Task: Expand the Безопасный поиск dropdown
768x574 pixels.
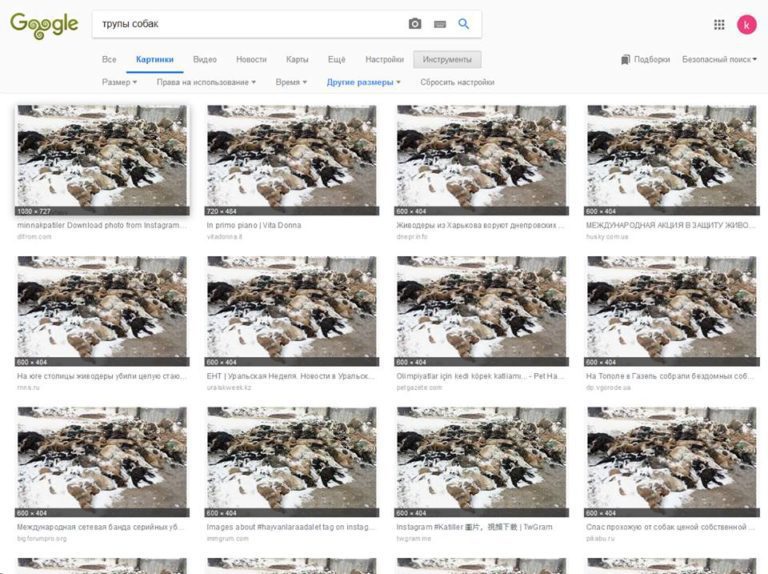Action: 719,59
